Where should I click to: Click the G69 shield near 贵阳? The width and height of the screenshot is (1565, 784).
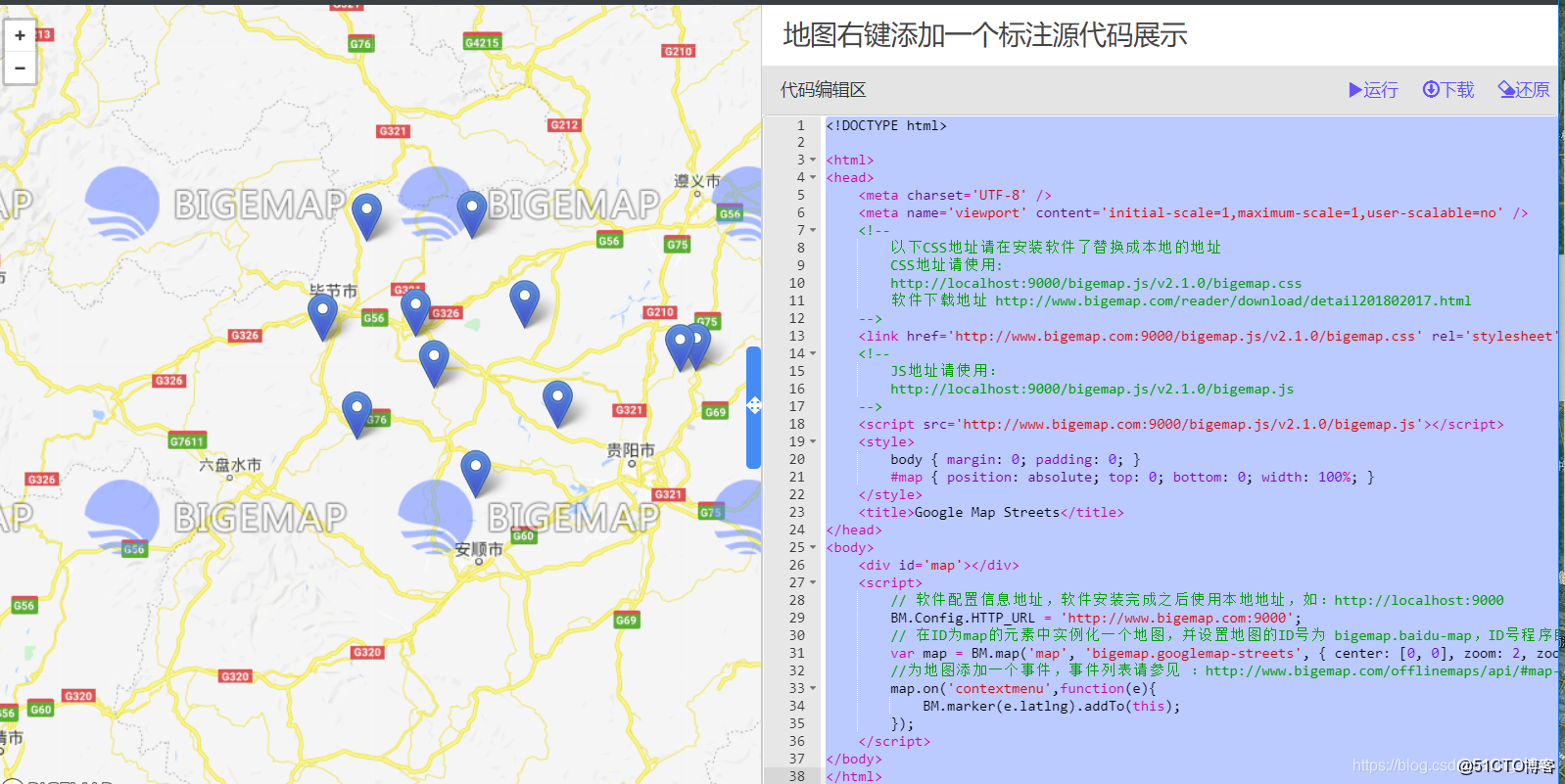[716, 411]
